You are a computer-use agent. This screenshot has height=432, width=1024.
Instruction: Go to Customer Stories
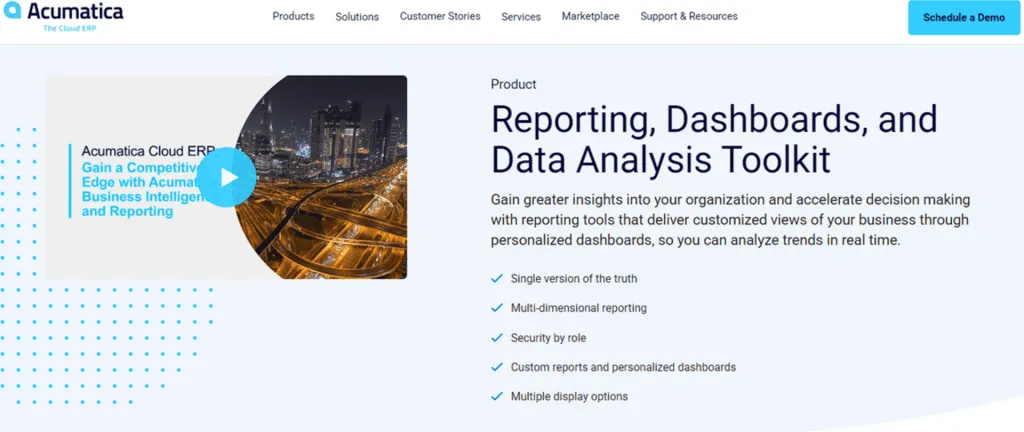440,16
